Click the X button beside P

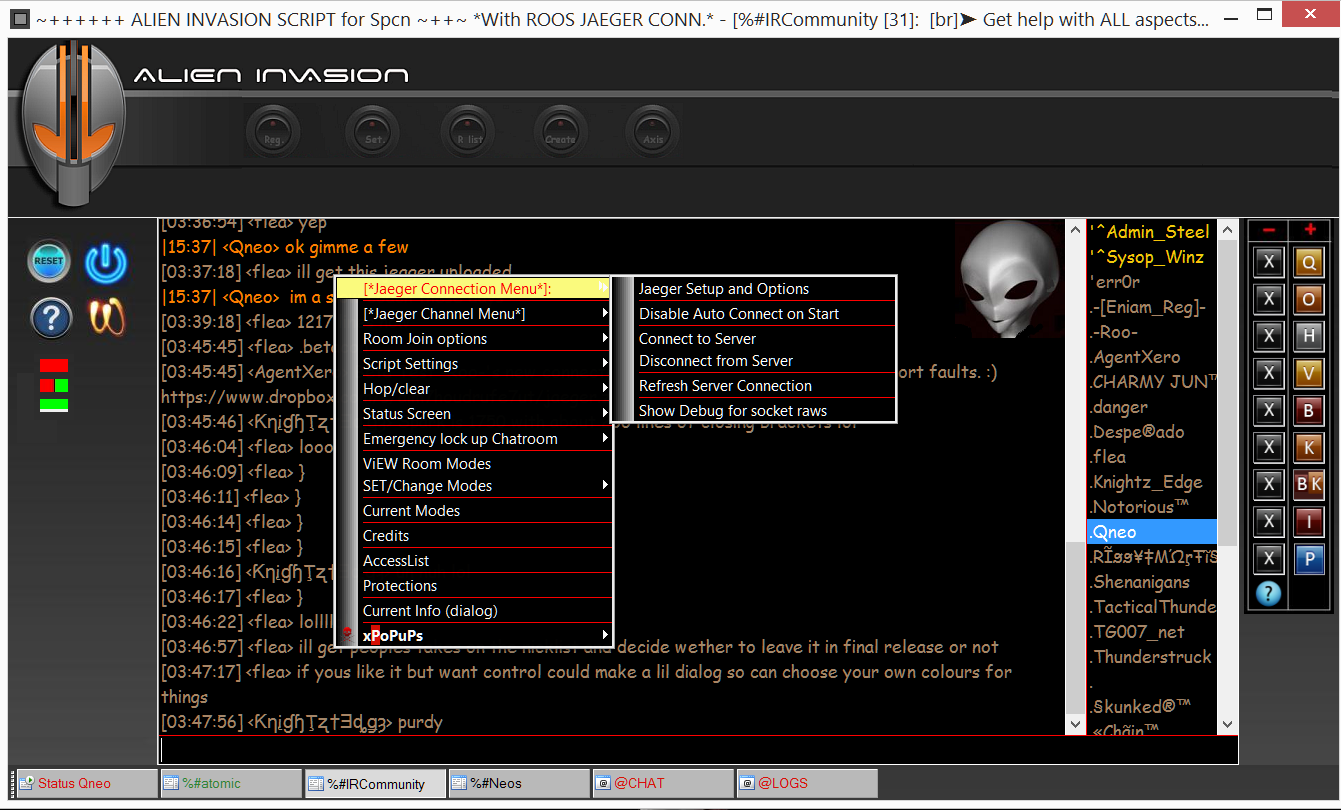[1269, 558]
